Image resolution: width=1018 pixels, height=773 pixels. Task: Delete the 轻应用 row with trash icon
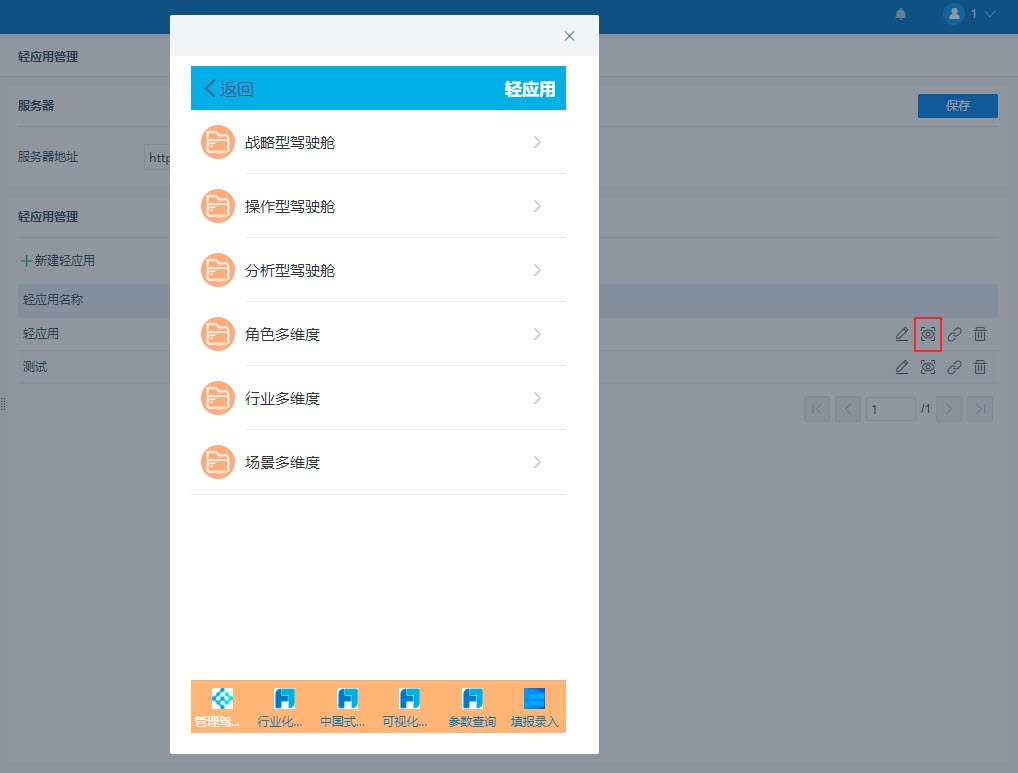[x=980, y=334]
